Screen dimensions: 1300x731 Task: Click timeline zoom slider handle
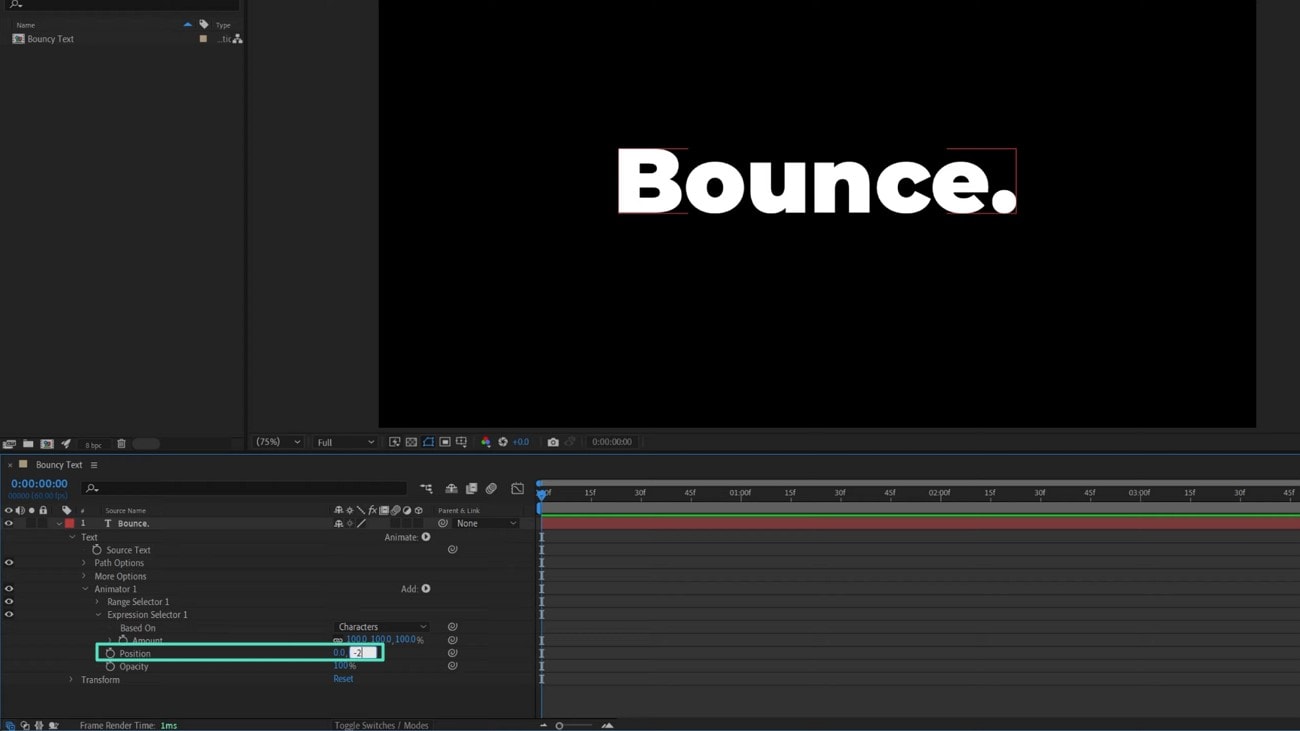point(560,726)
